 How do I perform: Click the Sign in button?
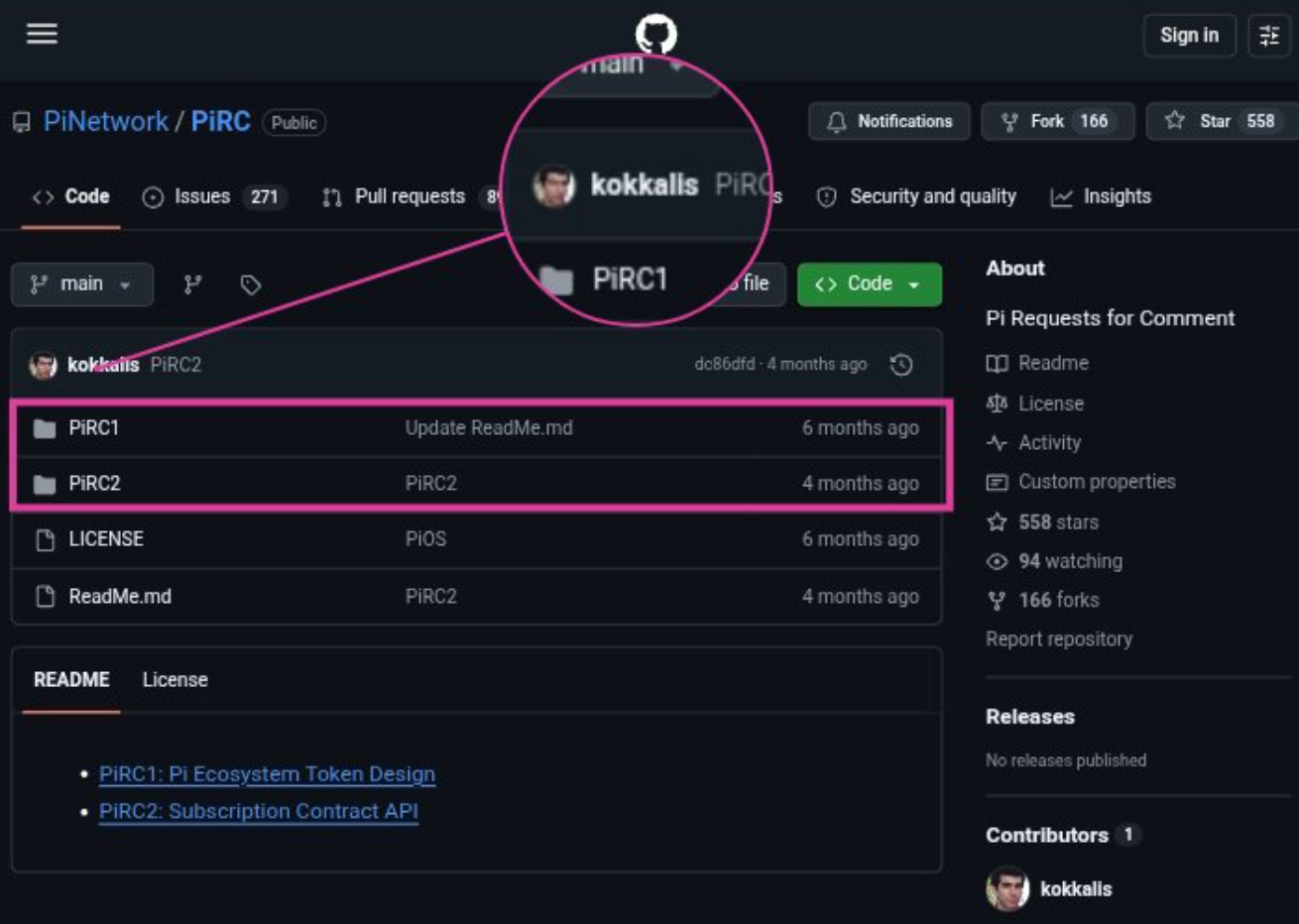(x=1189, y=36)
